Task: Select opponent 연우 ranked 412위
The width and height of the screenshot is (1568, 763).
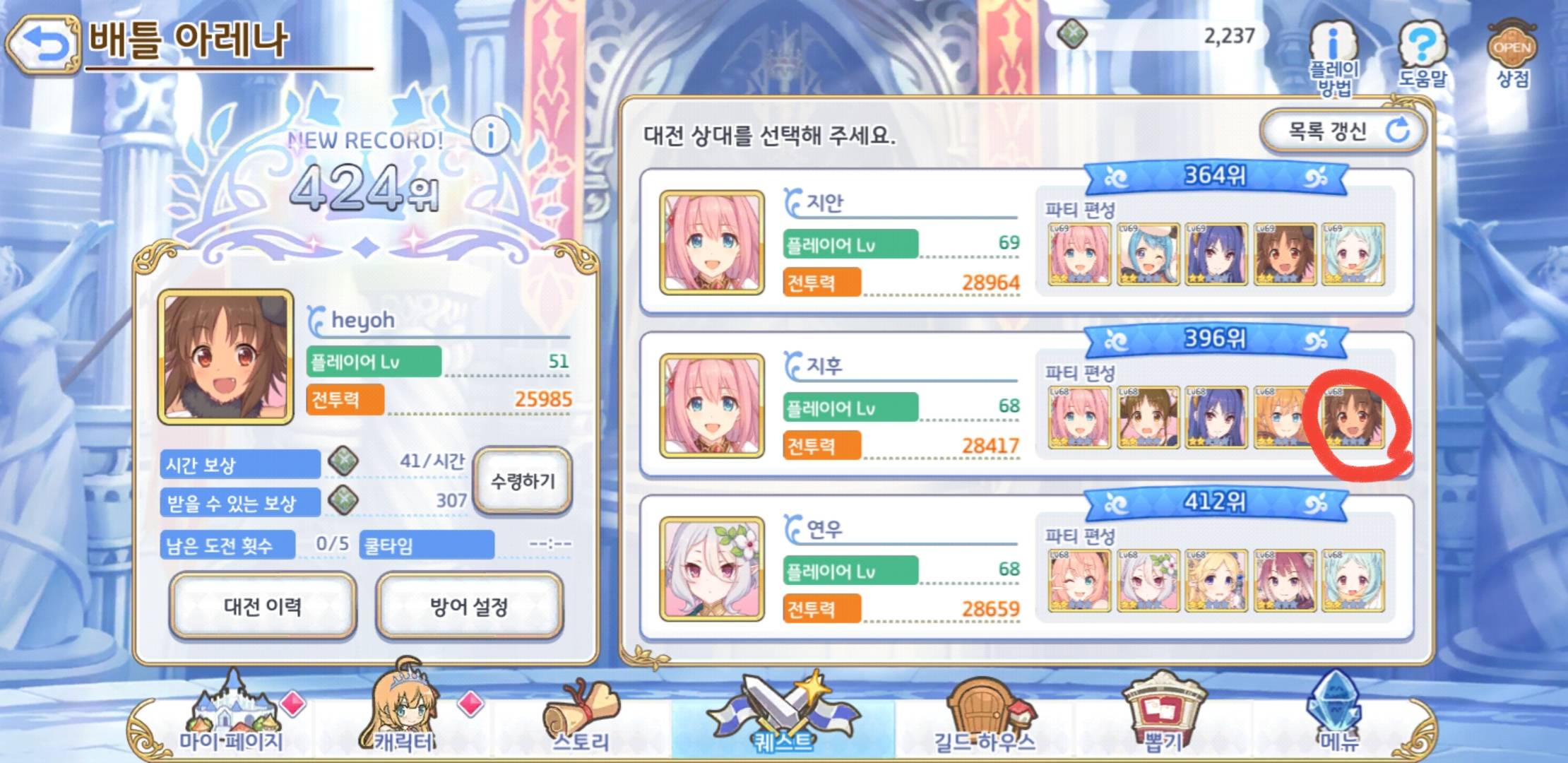Action: coord(1027,569)
